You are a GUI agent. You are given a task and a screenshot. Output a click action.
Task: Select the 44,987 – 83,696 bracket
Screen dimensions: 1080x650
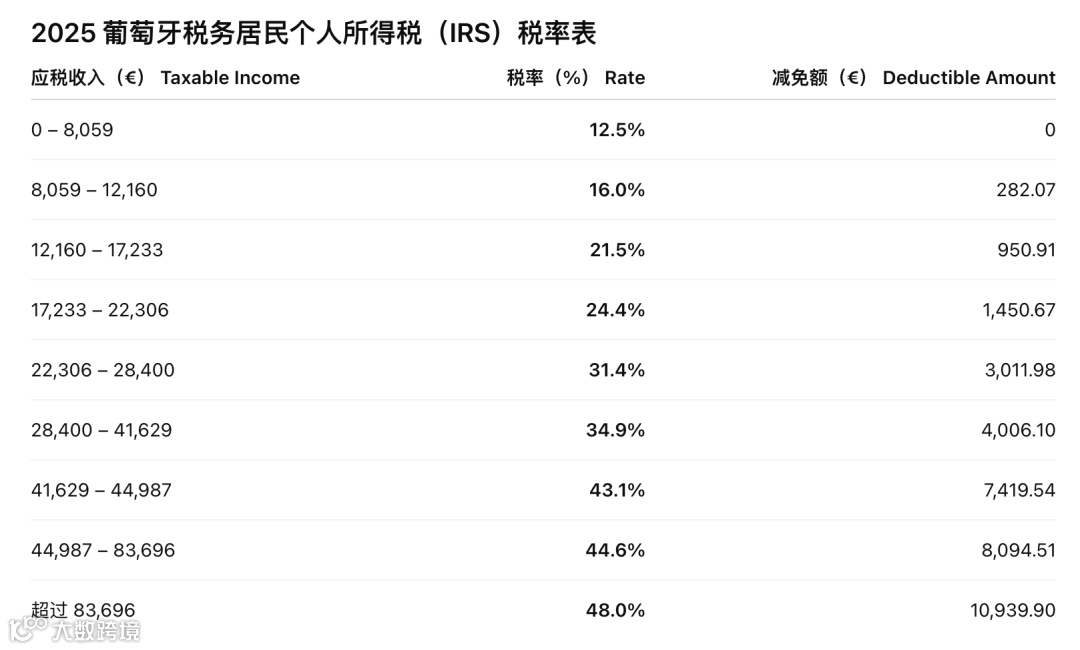tap(103, 550)
